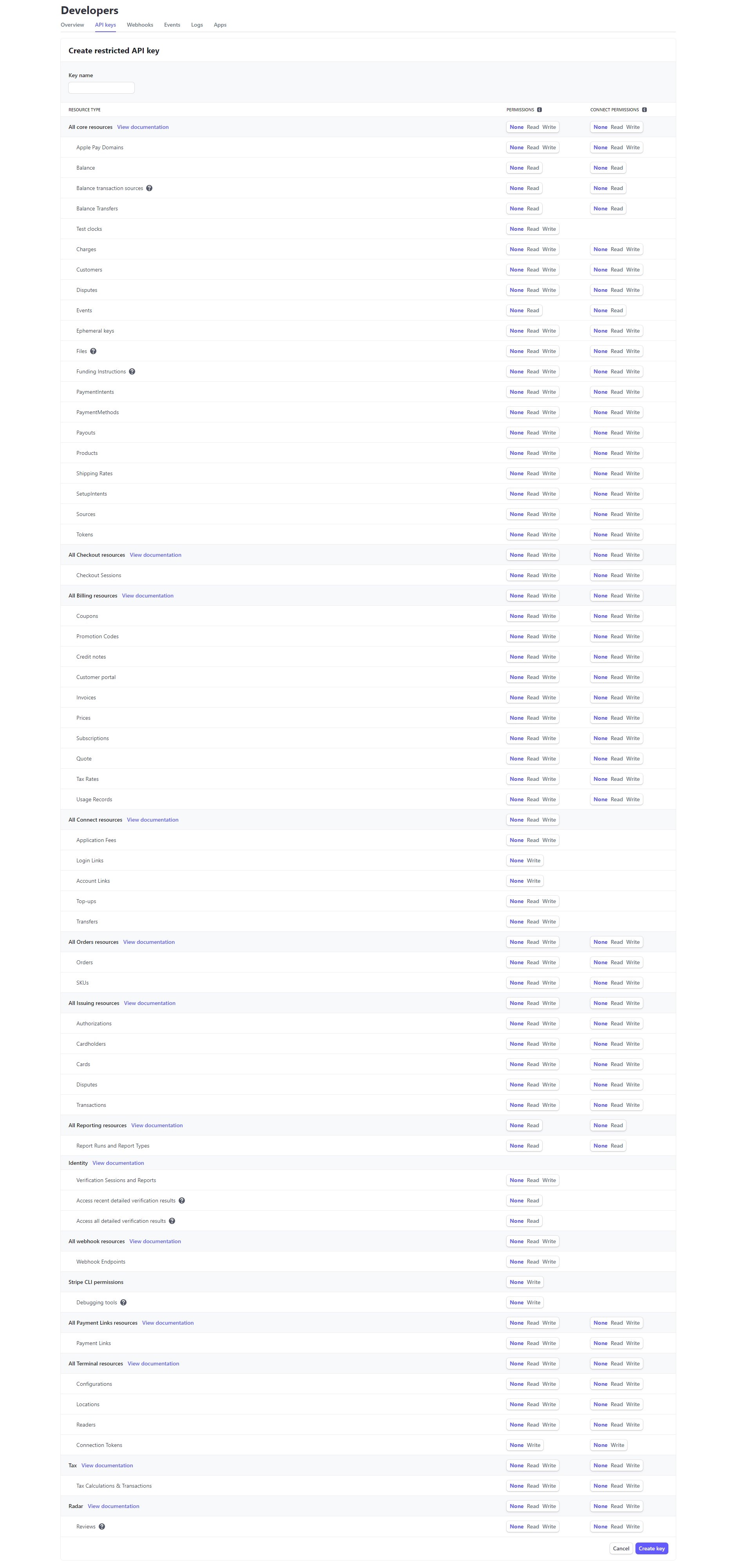Click the Create key button
Screen dimensions: 733x1568
[x=652, y=1548]
